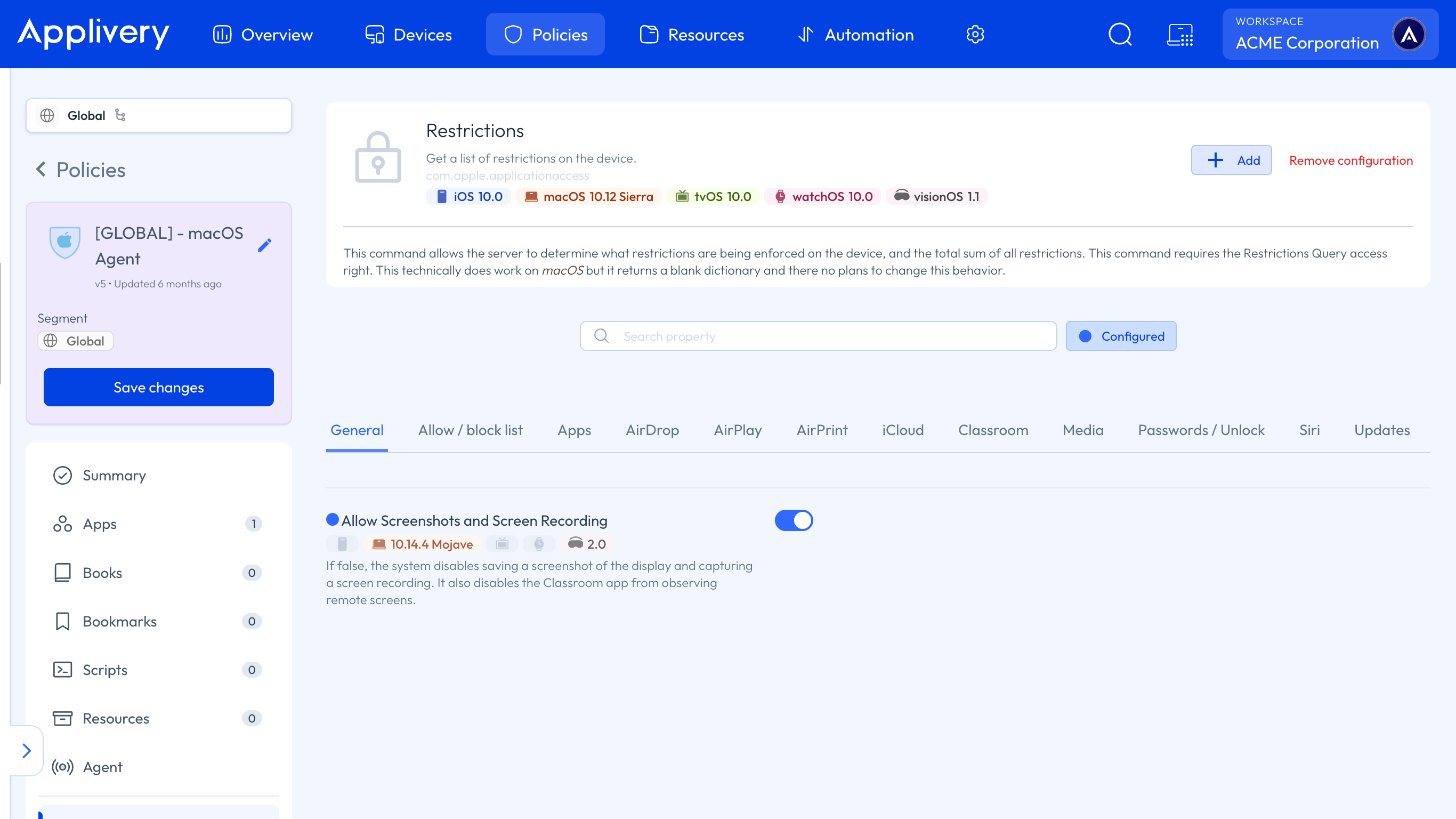
Task: Click the search magnifier in the header
Action: click(1120, 35)
